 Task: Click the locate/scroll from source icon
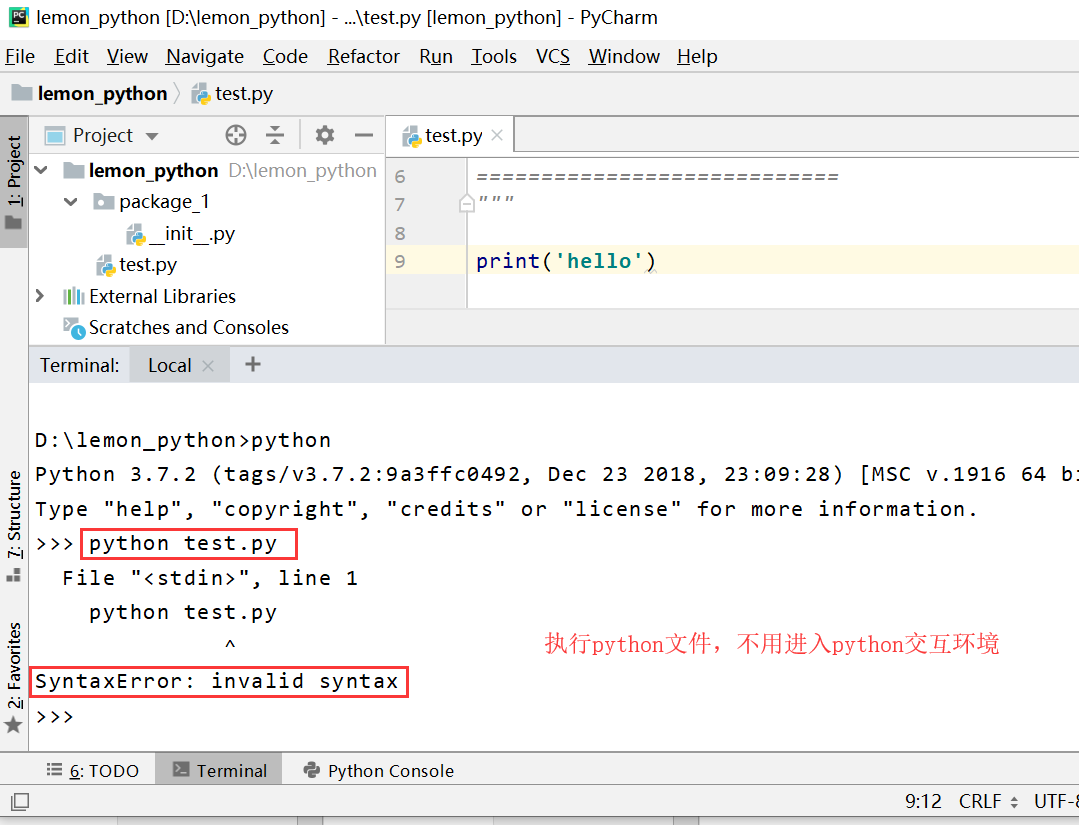pos(235,135)
